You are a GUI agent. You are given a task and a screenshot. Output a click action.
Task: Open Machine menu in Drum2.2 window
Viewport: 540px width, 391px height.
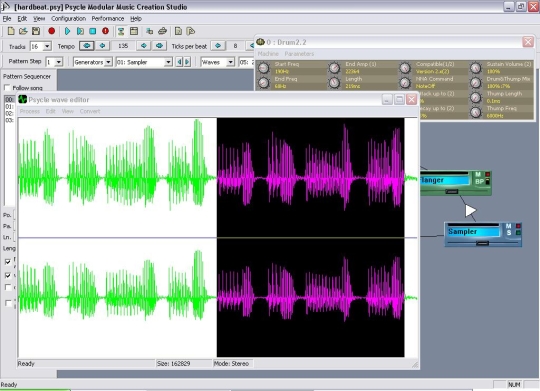pos(268,54)
